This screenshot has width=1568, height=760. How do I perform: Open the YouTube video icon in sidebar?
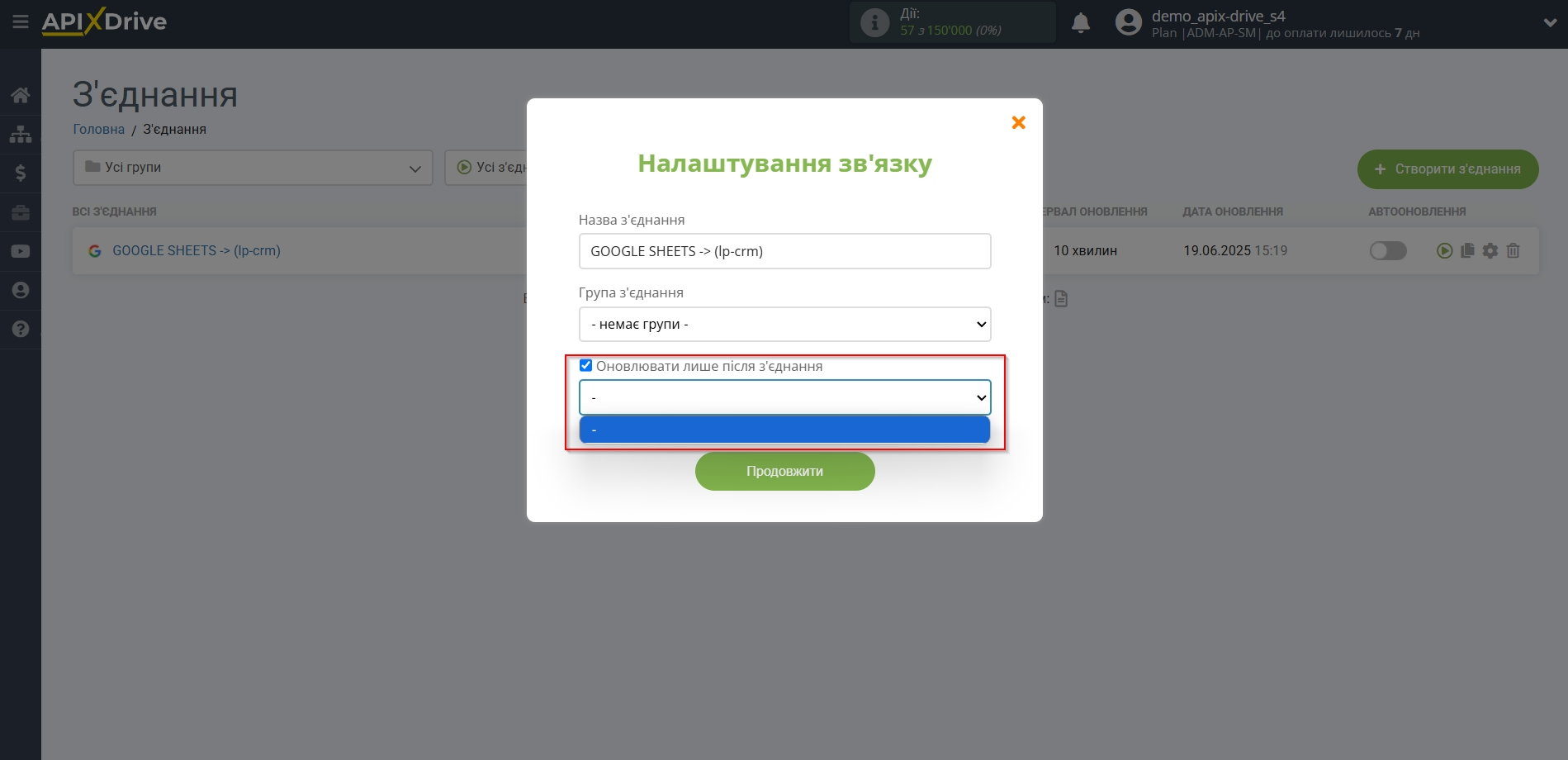21,251
